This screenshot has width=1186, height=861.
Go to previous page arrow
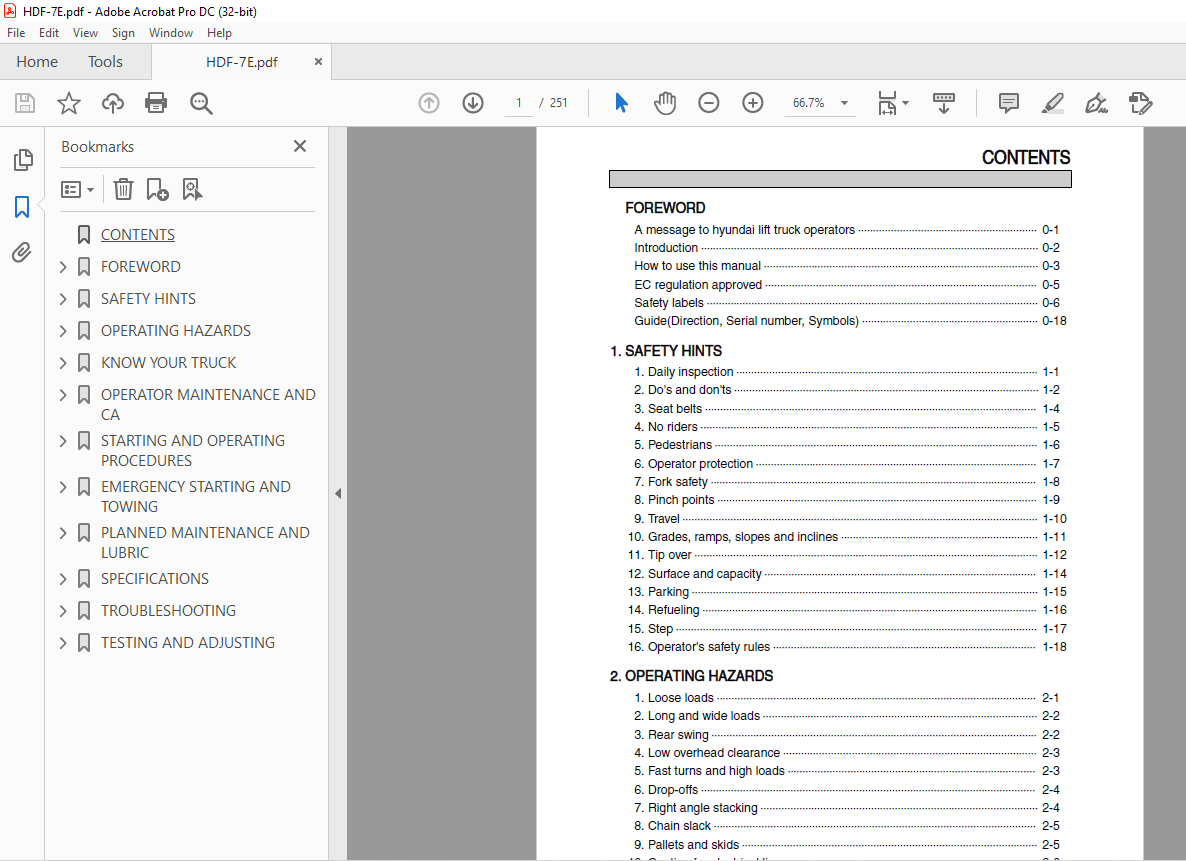(x=429, y=103)
